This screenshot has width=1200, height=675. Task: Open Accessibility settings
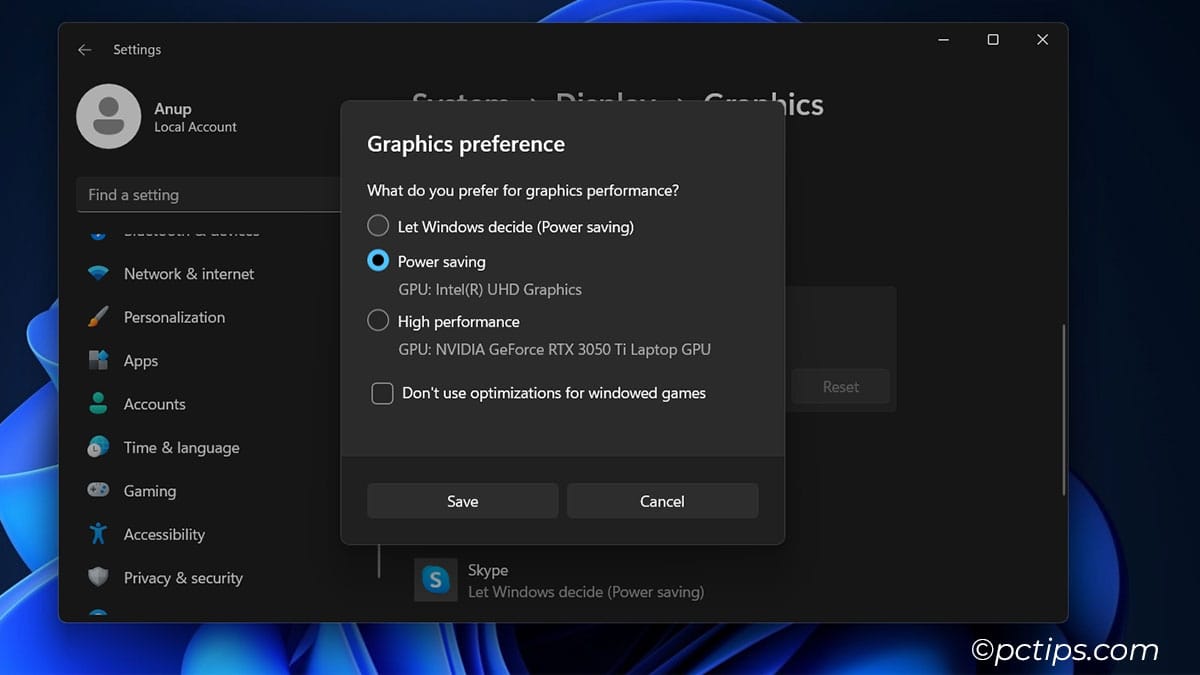pyautogui.click(x=164, y=535)
